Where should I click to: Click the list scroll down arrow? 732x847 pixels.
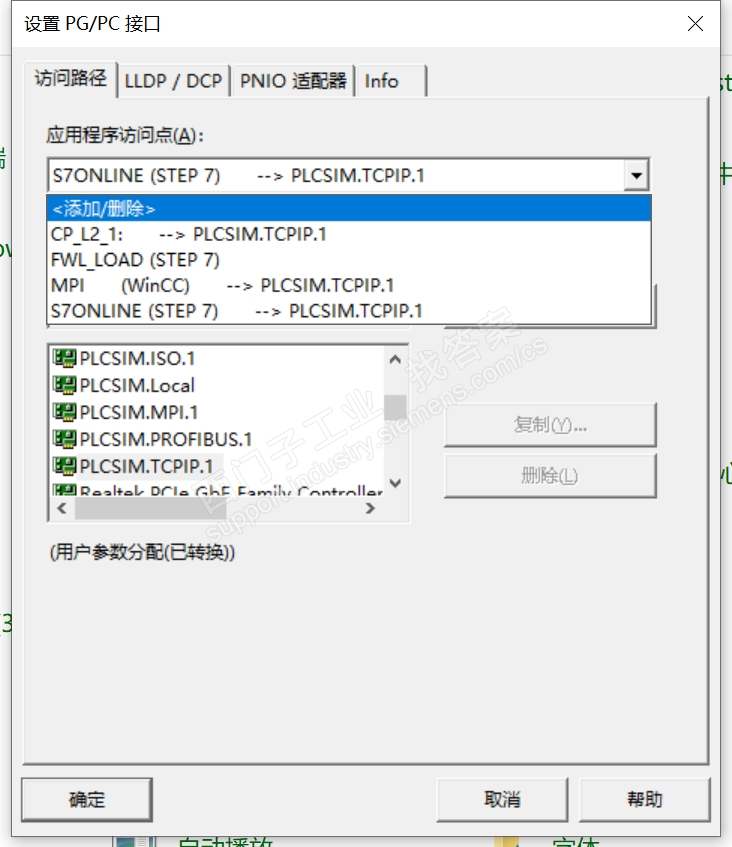[395, 483]
